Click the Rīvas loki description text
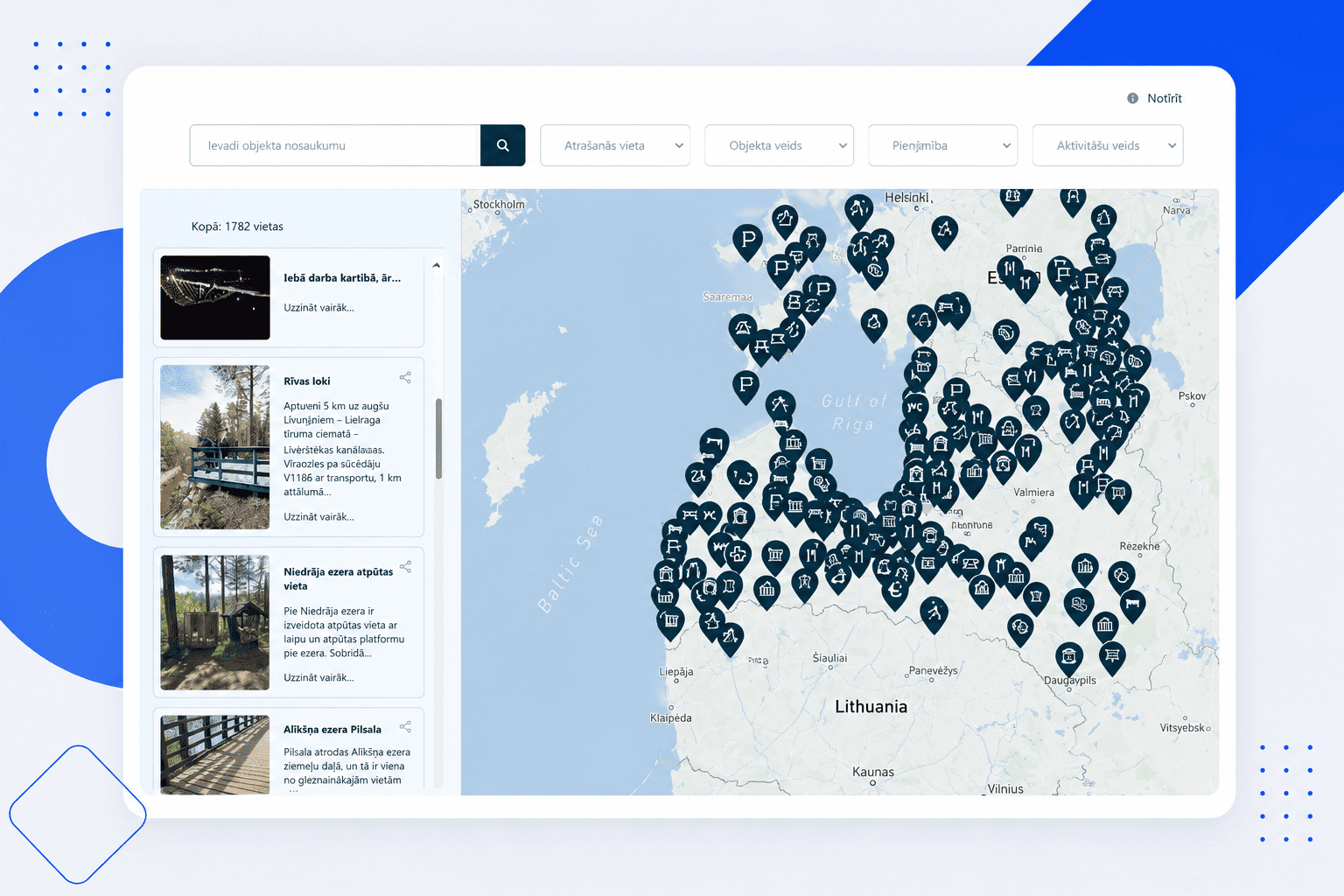The image size is (1344, 896). [x=342, y=448]
